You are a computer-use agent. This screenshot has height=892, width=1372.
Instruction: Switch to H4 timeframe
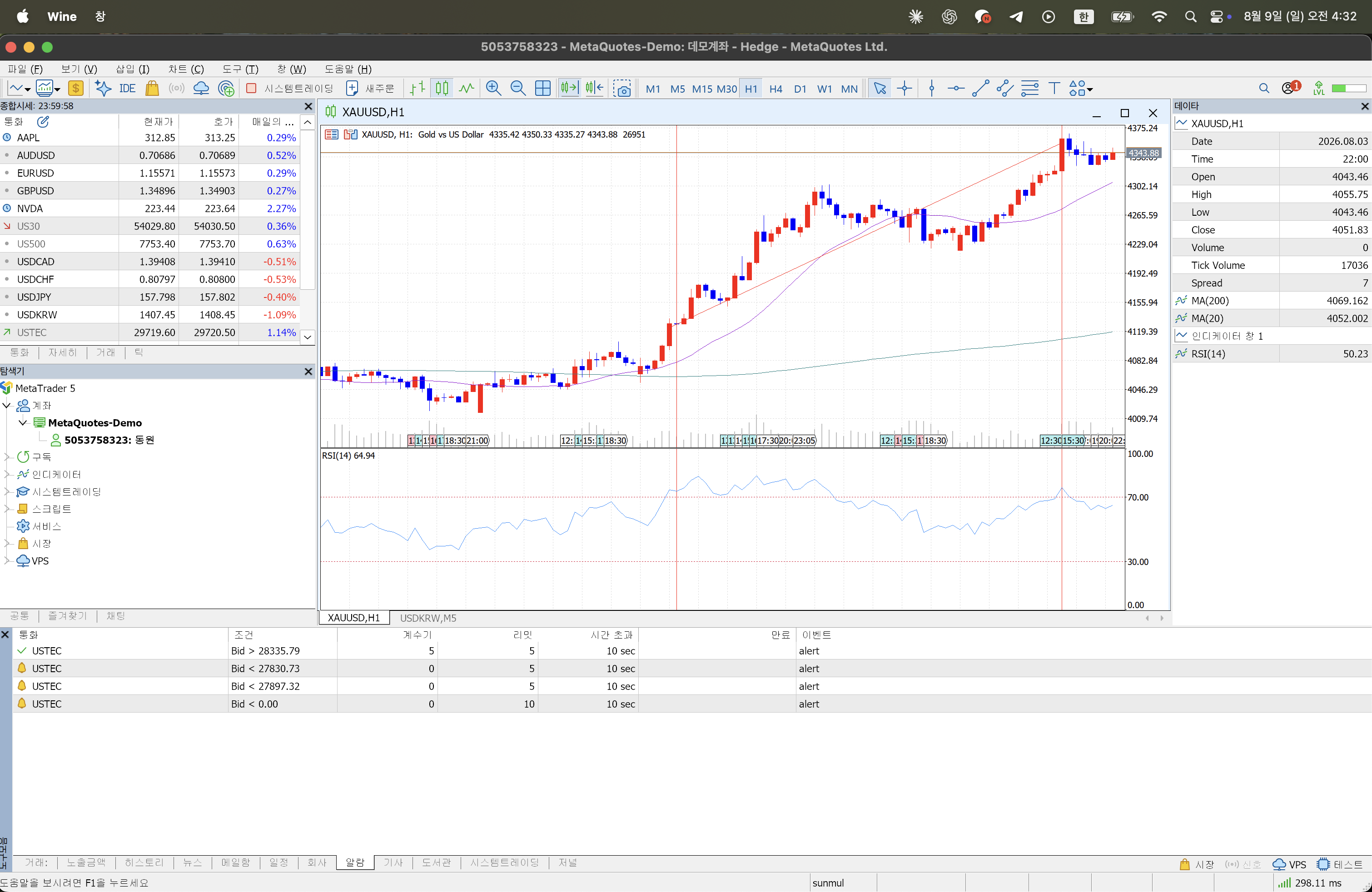776,89
